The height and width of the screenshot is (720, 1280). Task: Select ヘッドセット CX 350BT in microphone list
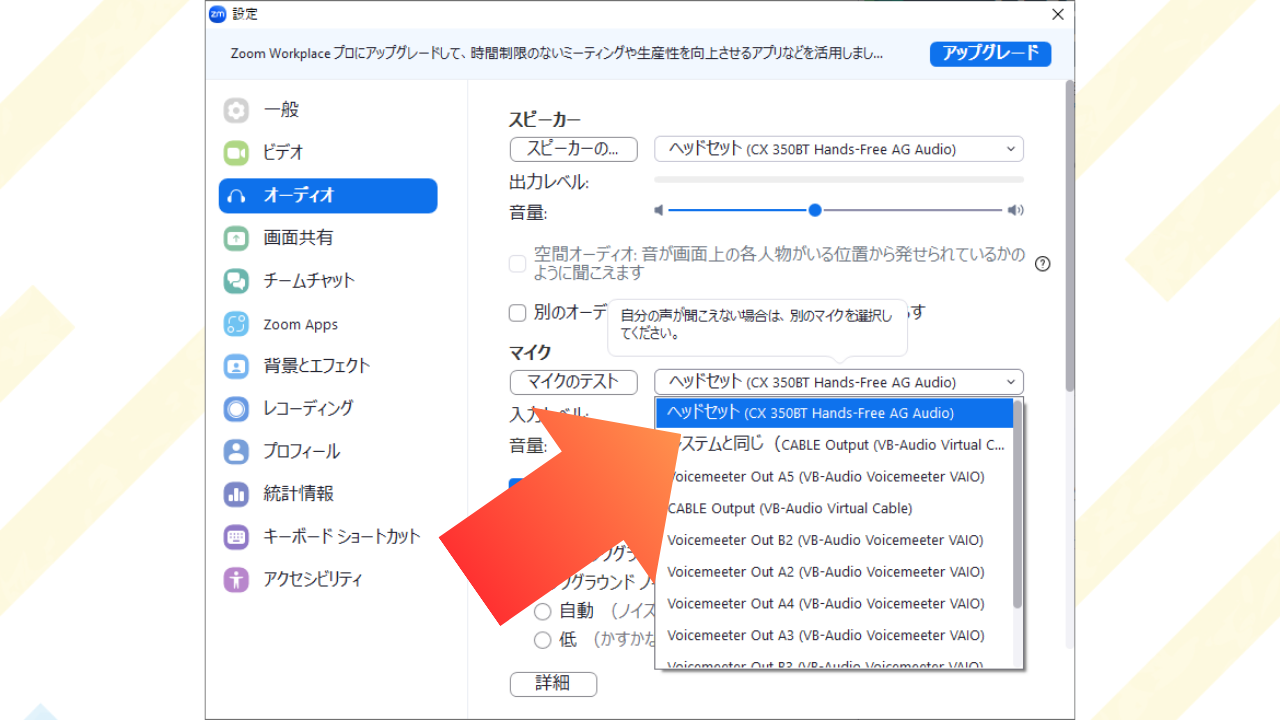[834, 413]
